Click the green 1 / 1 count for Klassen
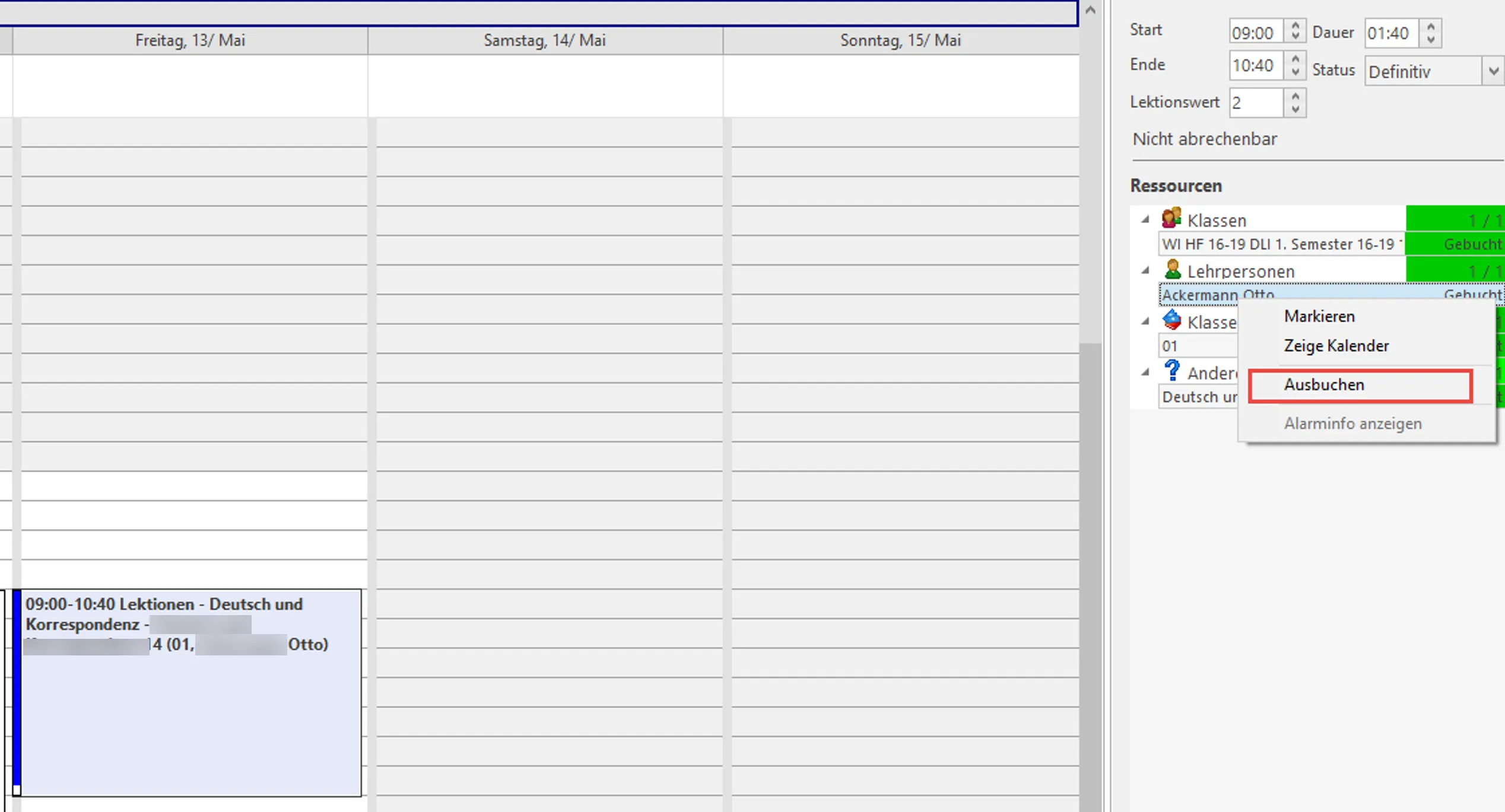This screenshot has height=812, width=1505. click(1455, 219)
